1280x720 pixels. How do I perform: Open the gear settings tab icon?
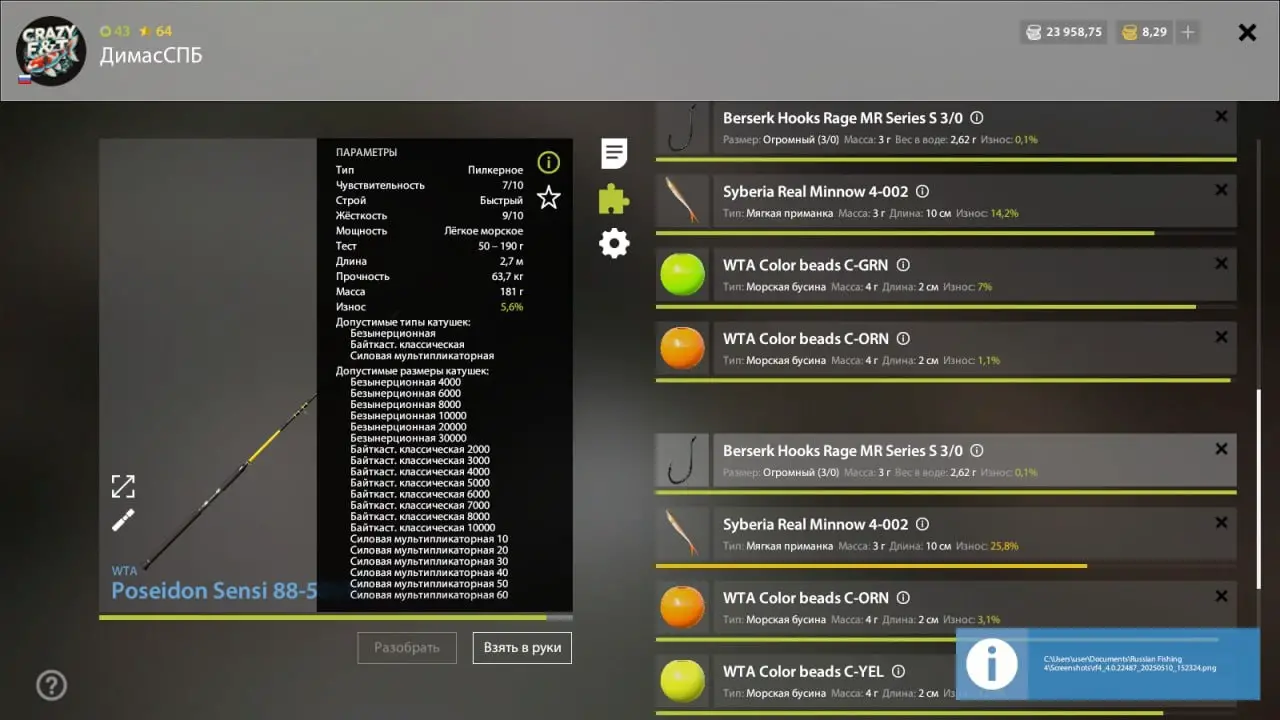[614, 243]
